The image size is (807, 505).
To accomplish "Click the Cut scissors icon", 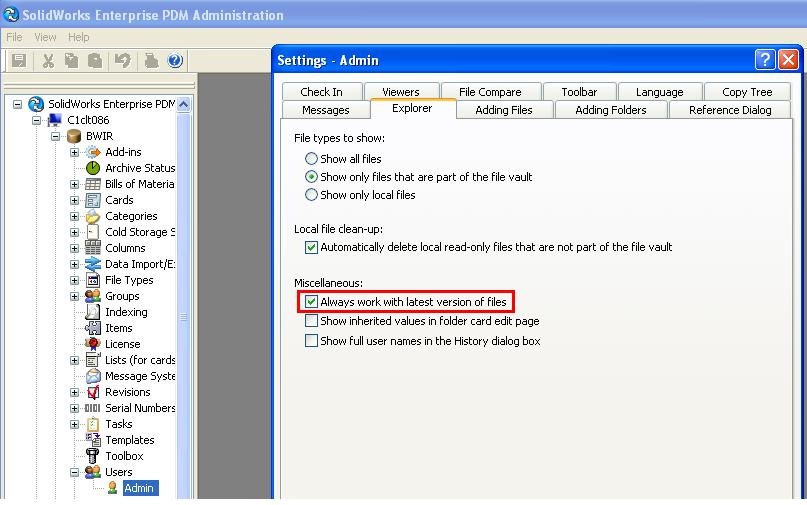I will (x=48, y=61).
